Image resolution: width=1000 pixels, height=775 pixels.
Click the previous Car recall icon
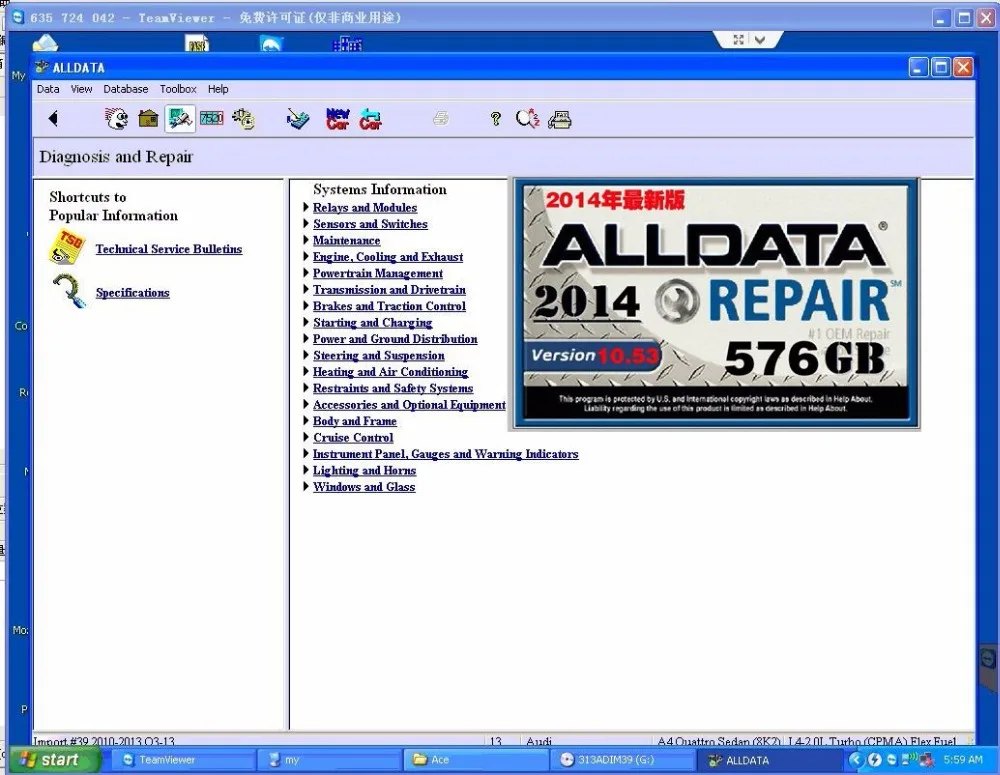coord(370,118)
